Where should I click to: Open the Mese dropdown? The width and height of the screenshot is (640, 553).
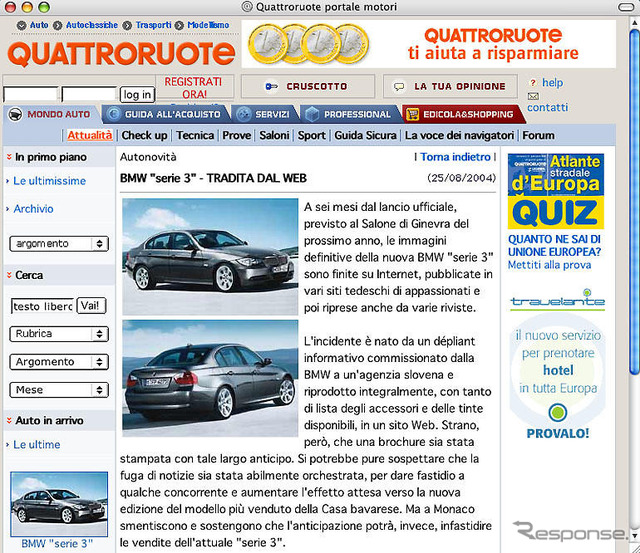[59, 390]
